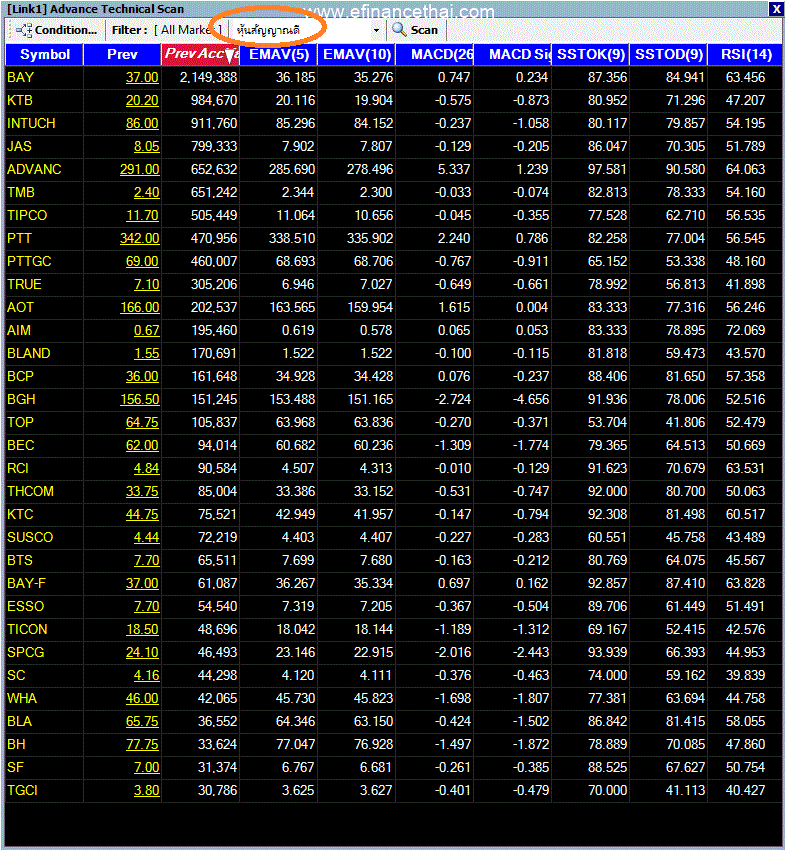This screenshot has height=851, width=785.
Task: Select the SUSCO symbol
Action: point(30,537)
